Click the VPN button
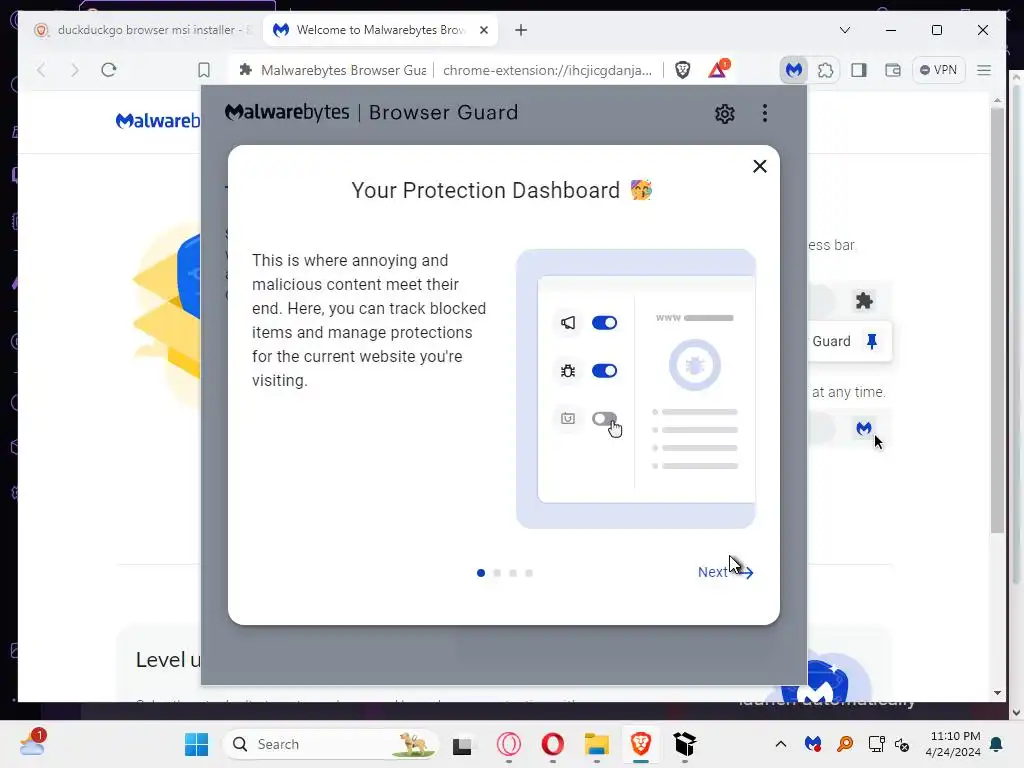The width and height of the screenshot is (1024, 768). [938, 70]
